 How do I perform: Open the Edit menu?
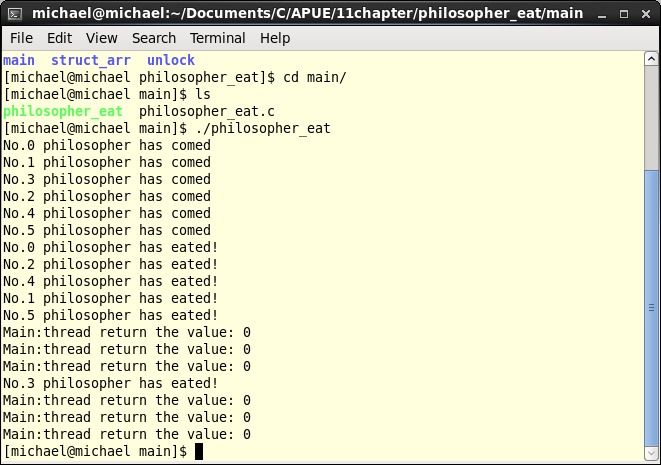pyautogui.click(x=59, y=38)
